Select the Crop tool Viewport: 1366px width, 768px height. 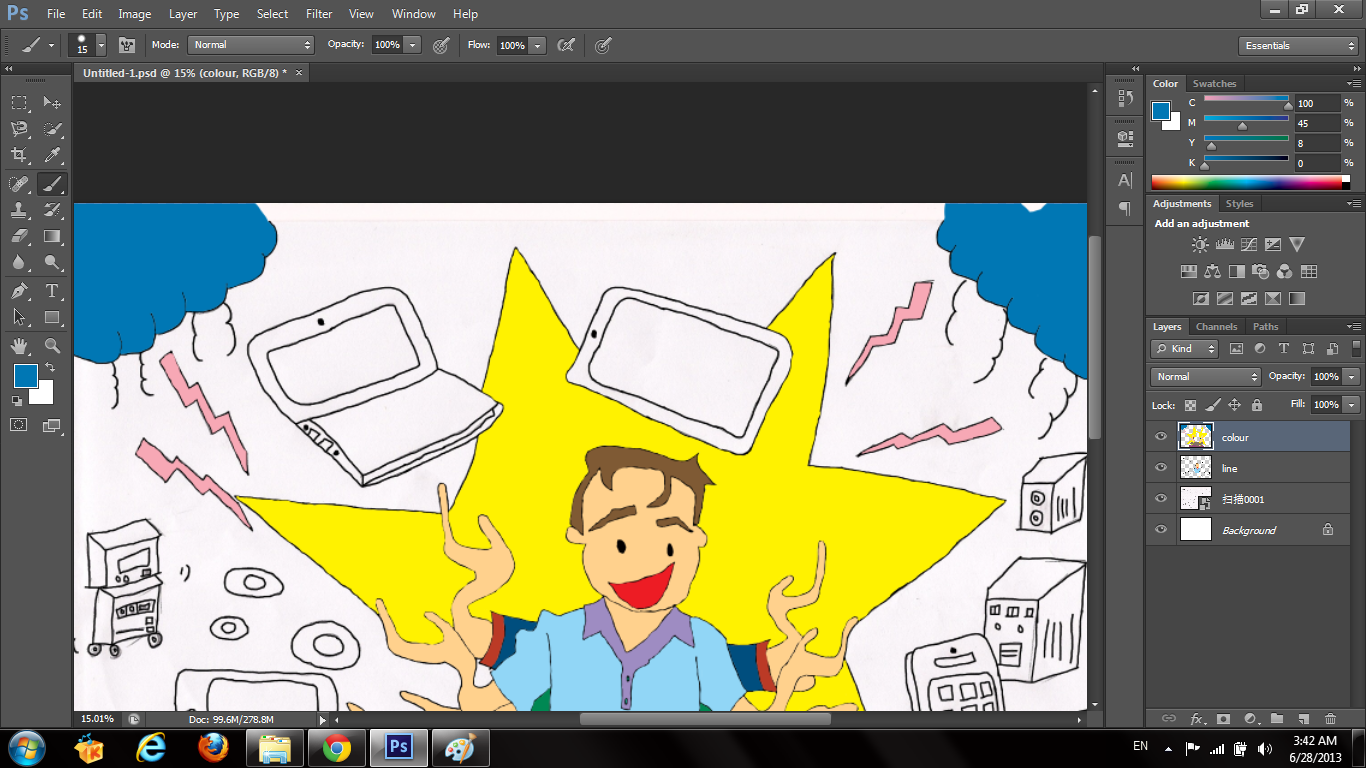click(x=19, y=155)
